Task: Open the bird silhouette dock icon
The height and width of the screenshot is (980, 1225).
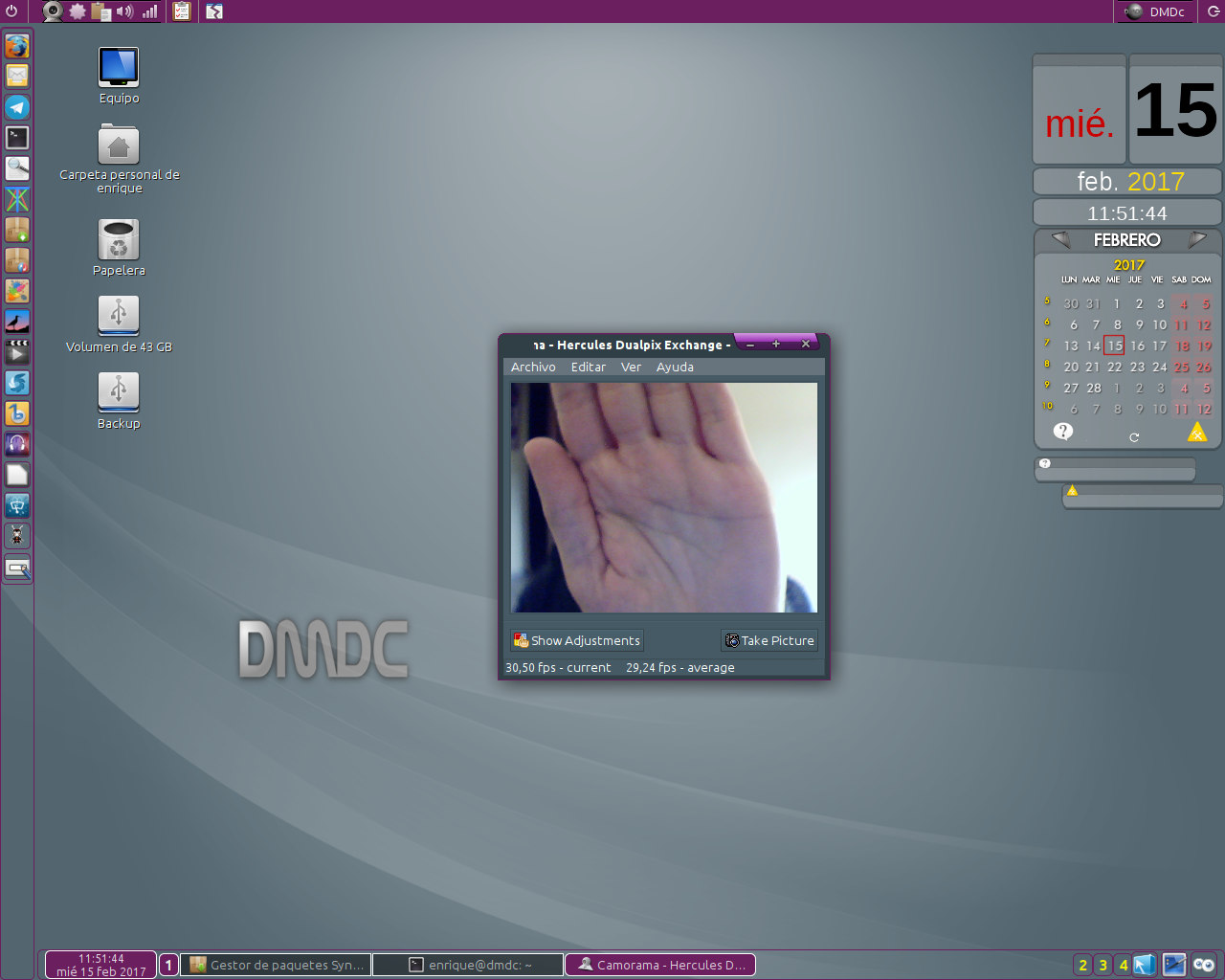Action: 17,321
